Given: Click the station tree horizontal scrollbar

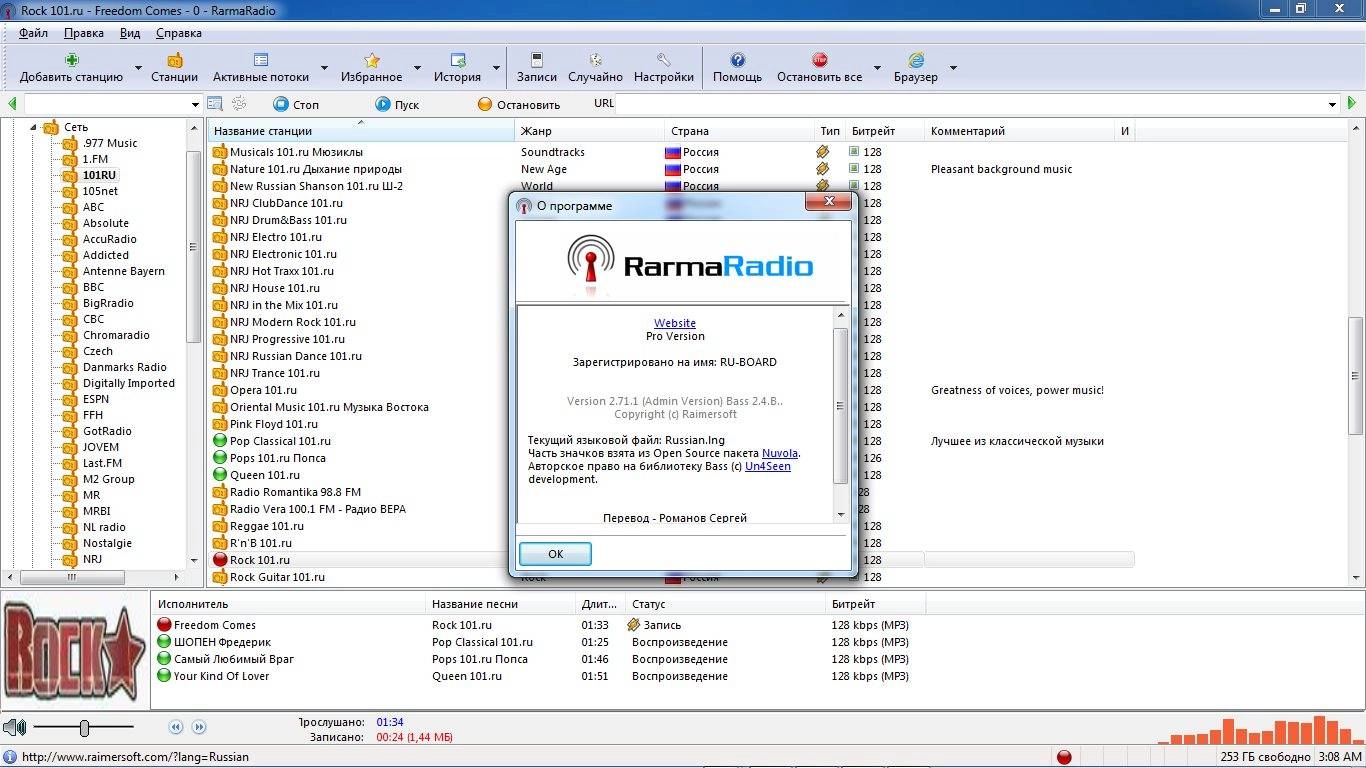Looking at the screenshot, I should 71,577.
